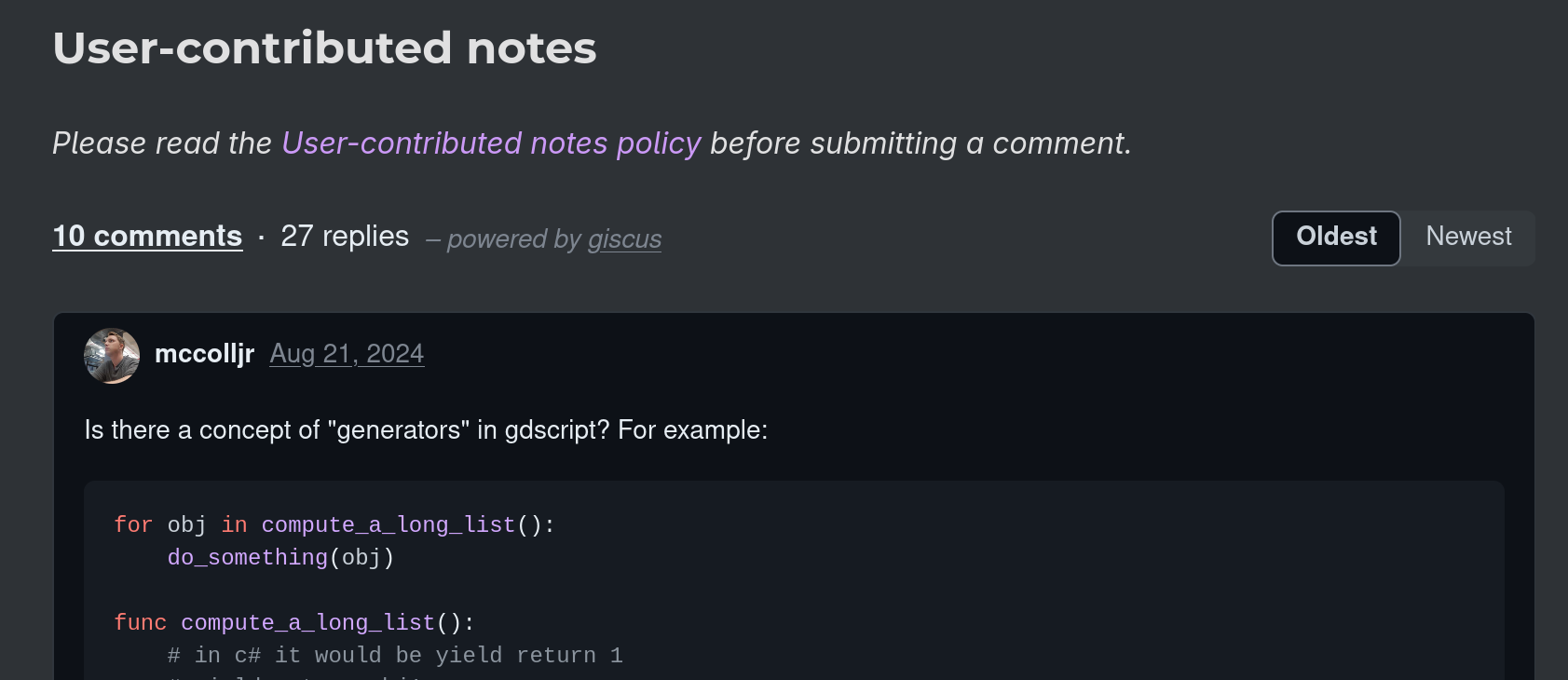Open the mccolljr username profile
Image resolution: width=1568 pixels, height=680 pixels.
pyautogui.click(x=204, y=354)
